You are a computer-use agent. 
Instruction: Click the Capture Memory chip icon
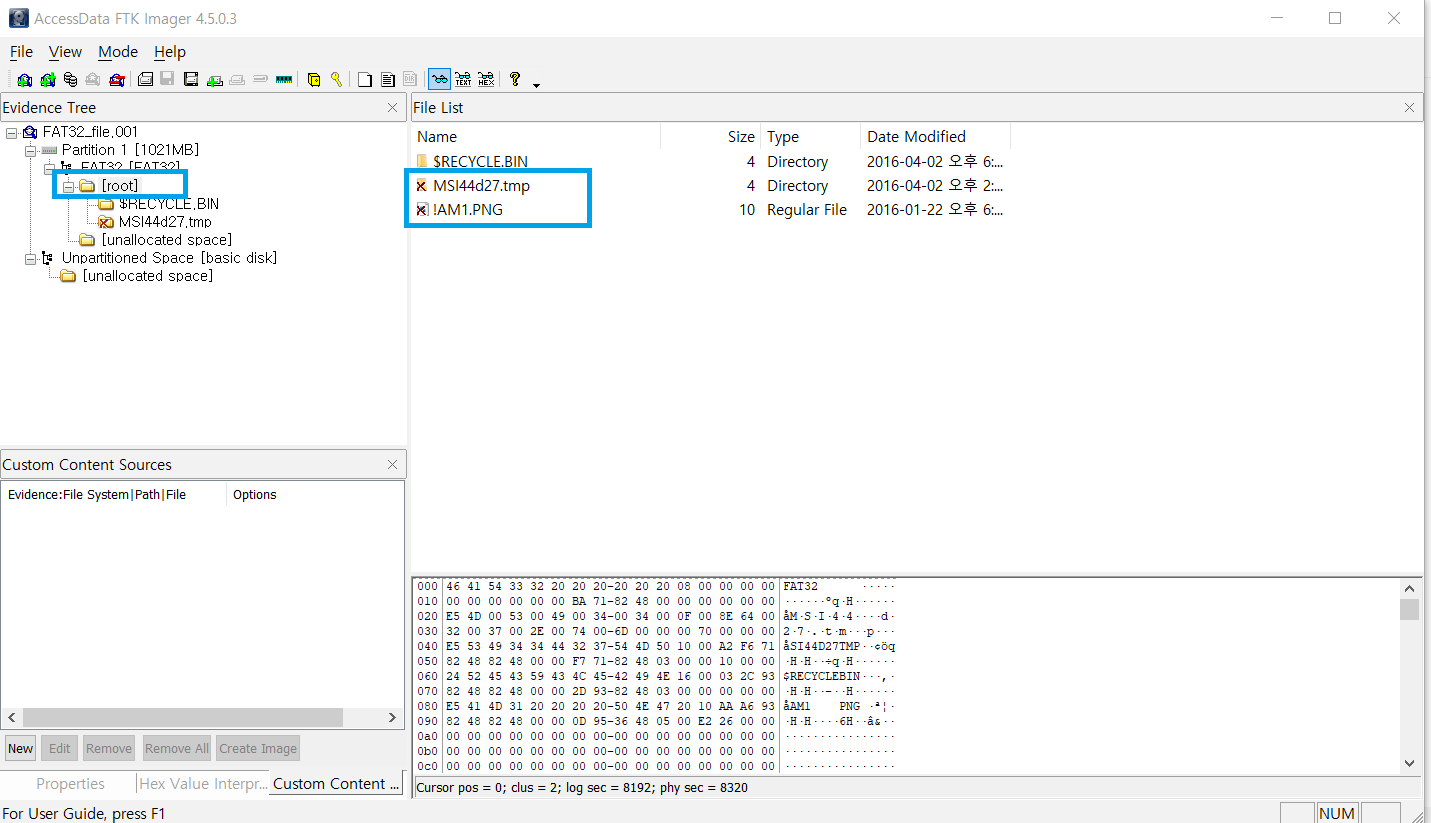(284, 80)
